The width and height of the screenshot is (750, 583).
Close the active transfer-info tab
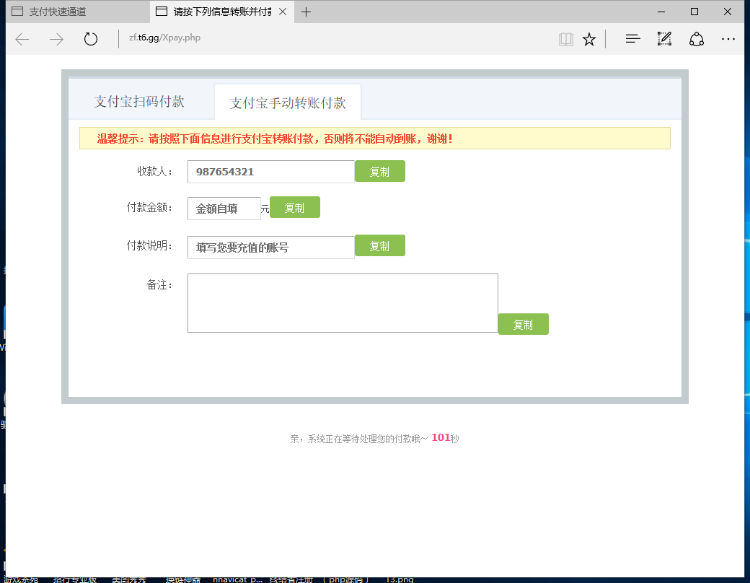pyautogui.click(x=283, y=12)
